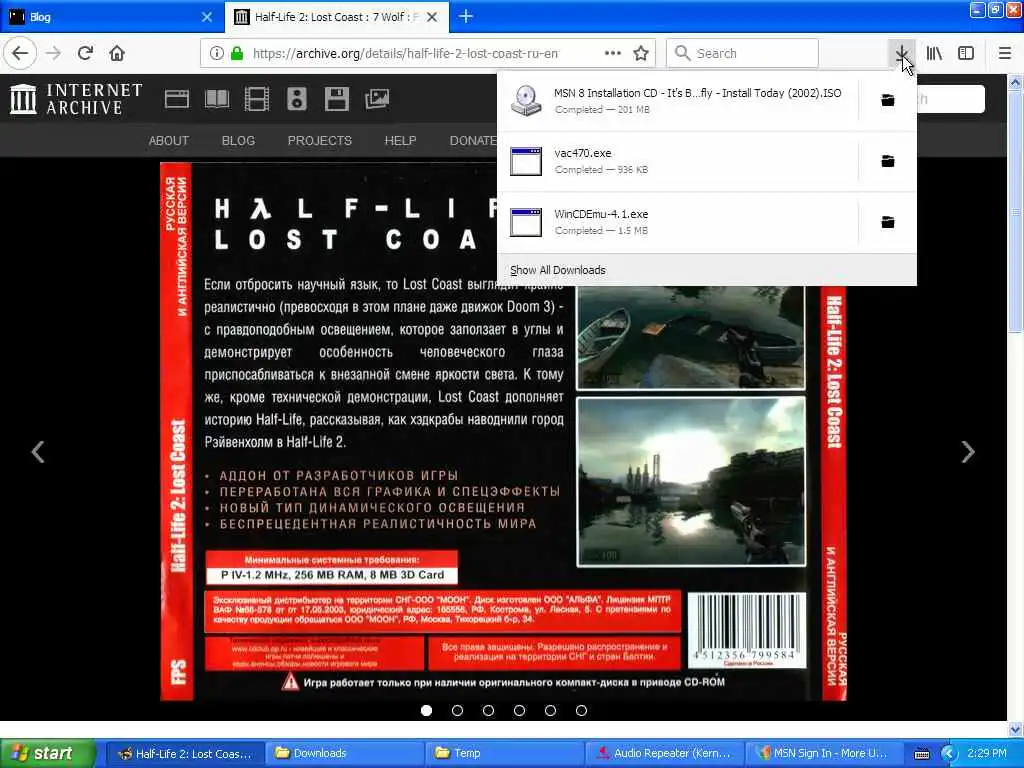Open containing folder for WinCDEmu-4.1.exe
Viewport: 1024px width, 768px height.
[888, 222]
